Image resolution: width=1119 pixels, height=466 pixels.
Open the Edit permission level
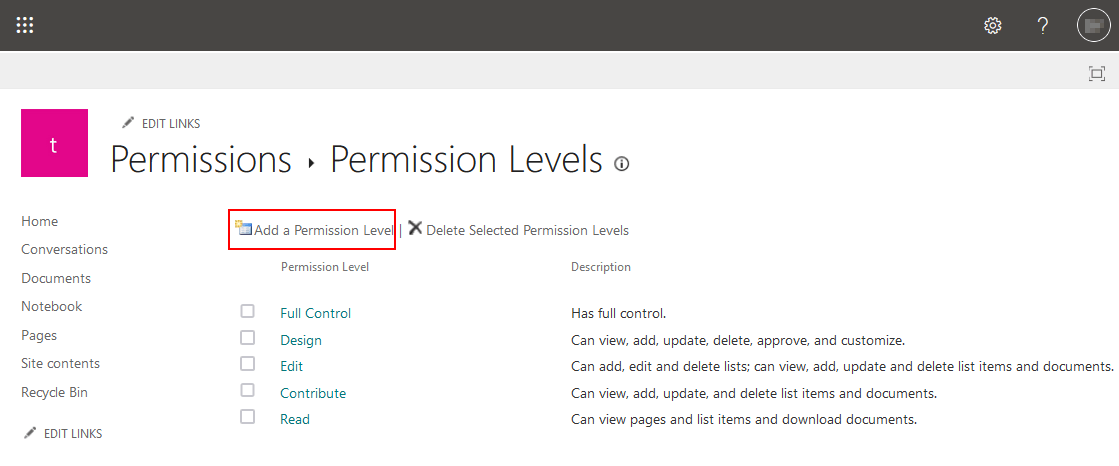(x=291, y=366)
